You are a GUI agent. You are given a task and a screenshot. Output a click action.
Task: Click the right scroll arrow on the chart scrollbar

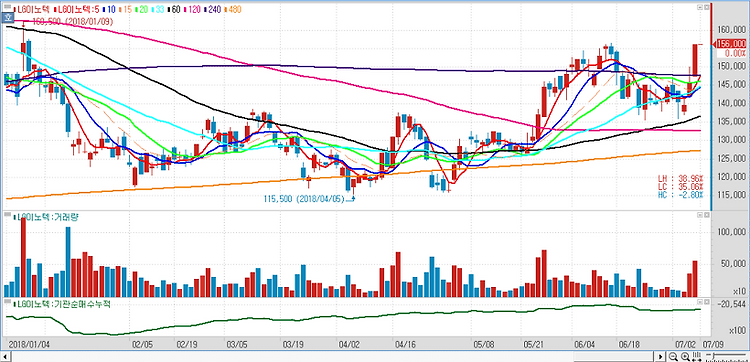click(x=660, y=357)
